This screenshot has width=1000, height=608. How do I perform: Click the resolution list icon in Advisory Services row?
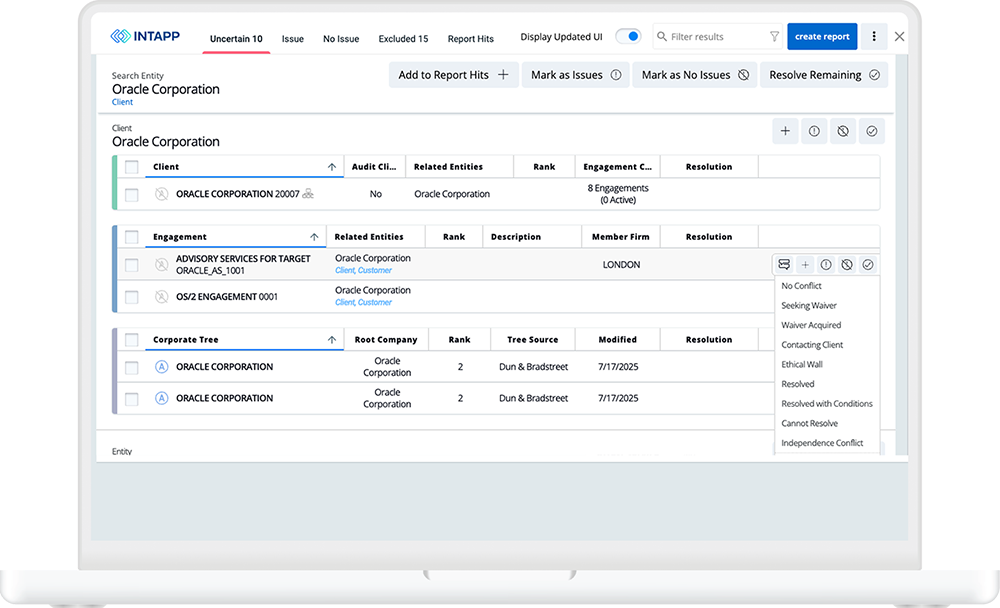(x=784, y=265)
